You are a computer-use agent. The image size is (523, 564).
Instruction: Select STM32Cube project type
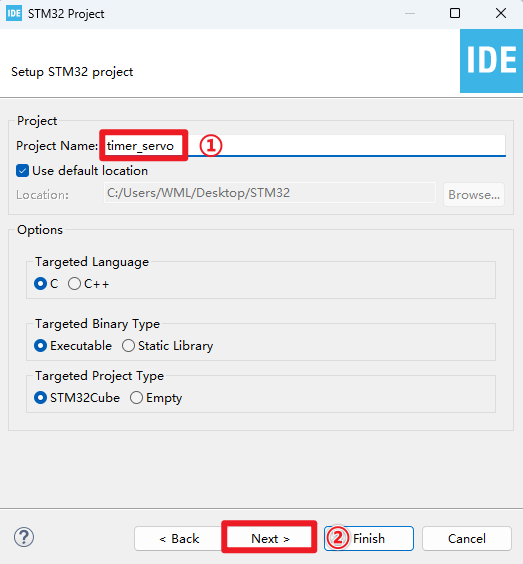tap(40, 398)
